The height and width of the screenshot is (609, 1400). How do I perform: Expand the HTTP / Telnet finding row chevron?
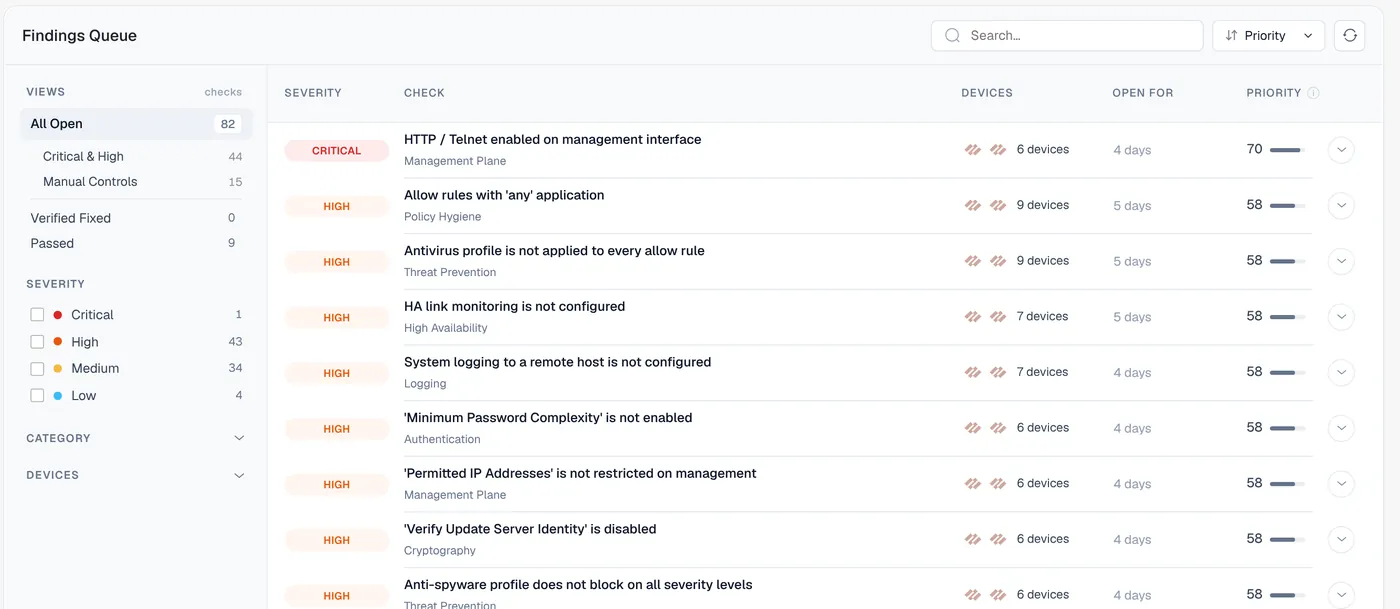1341,150
